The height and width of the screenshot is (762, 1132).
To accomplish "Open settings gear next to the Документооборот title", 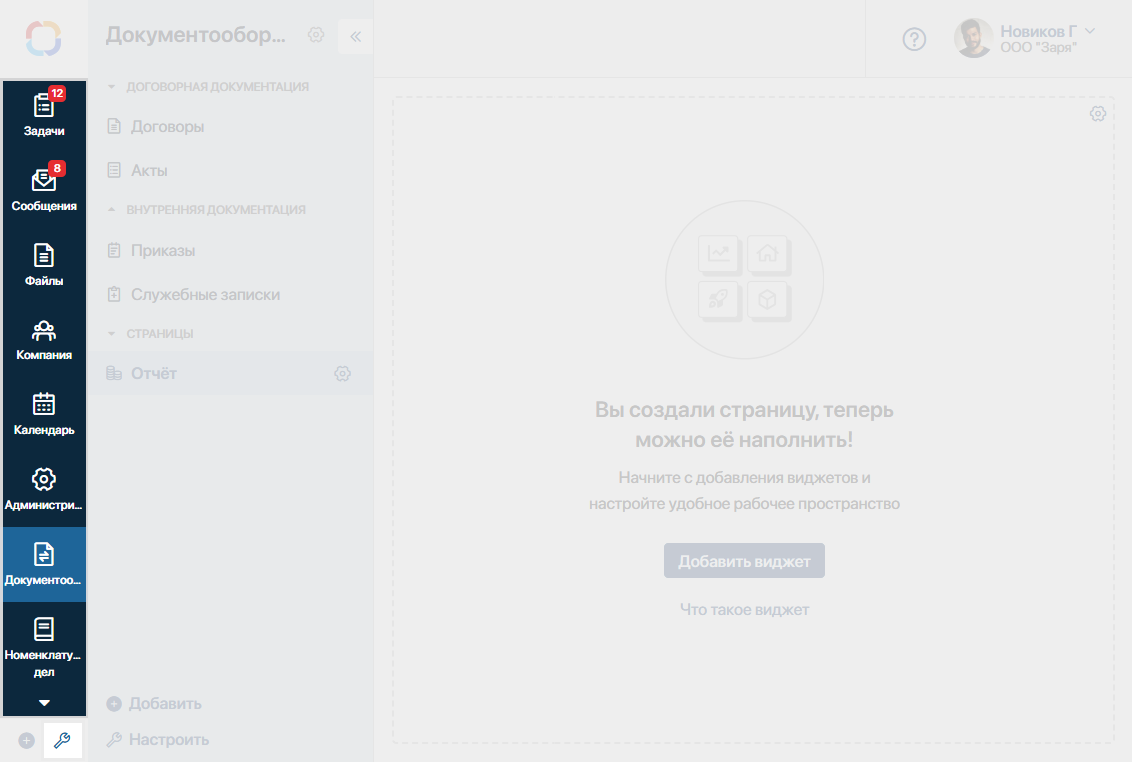I will [x=316, y=35].
